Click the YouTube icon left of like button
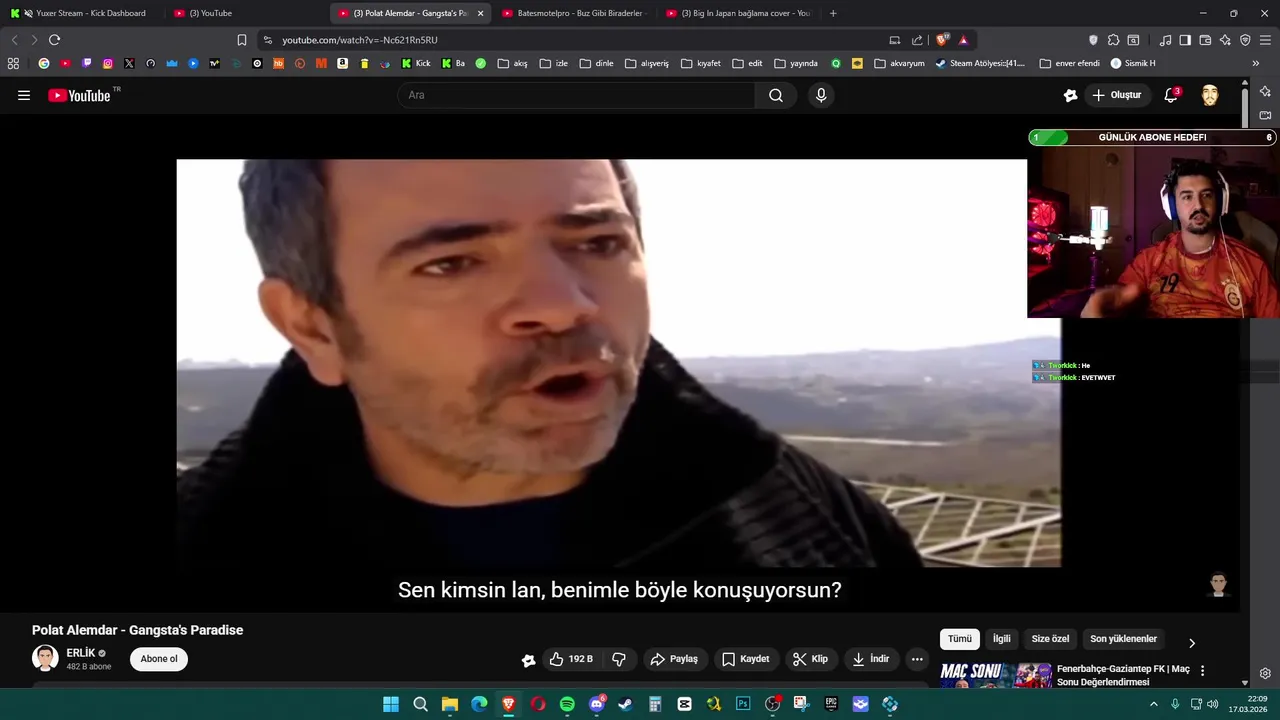This screenshot has height=720, width=1280. coord(529,660)
